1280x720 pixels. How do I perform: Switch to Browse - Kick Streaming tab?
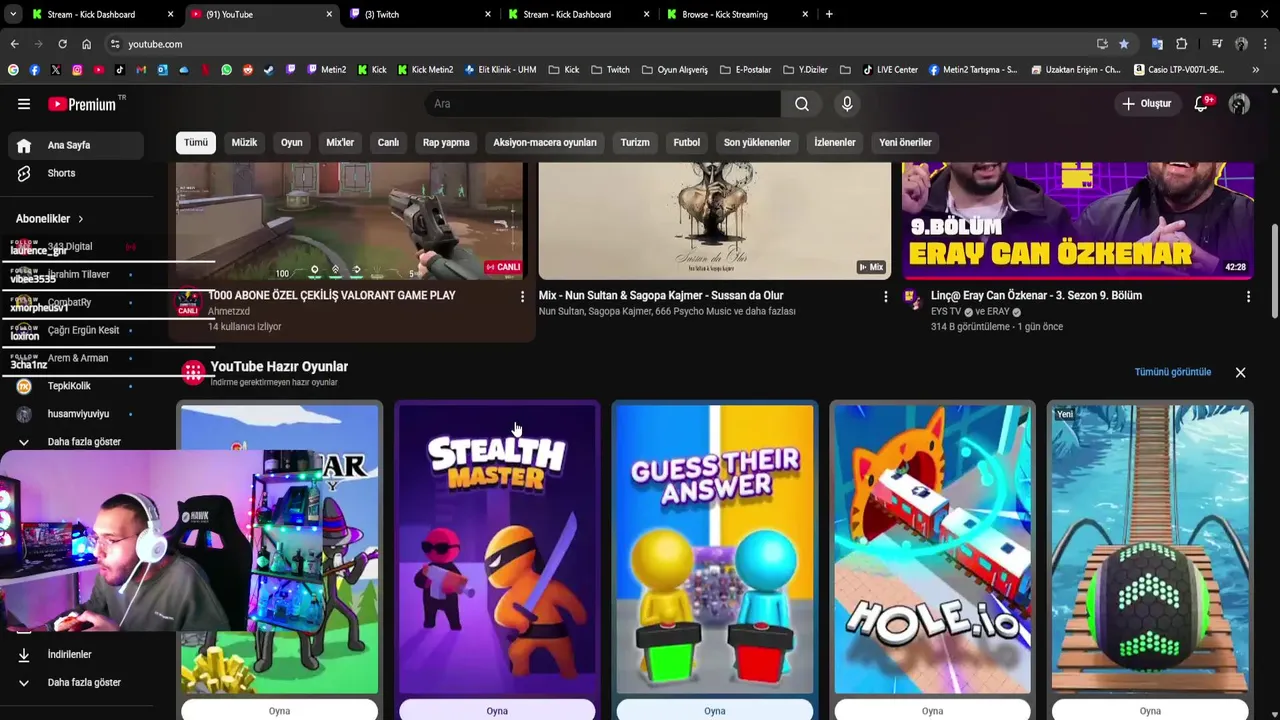pos(735,14)
